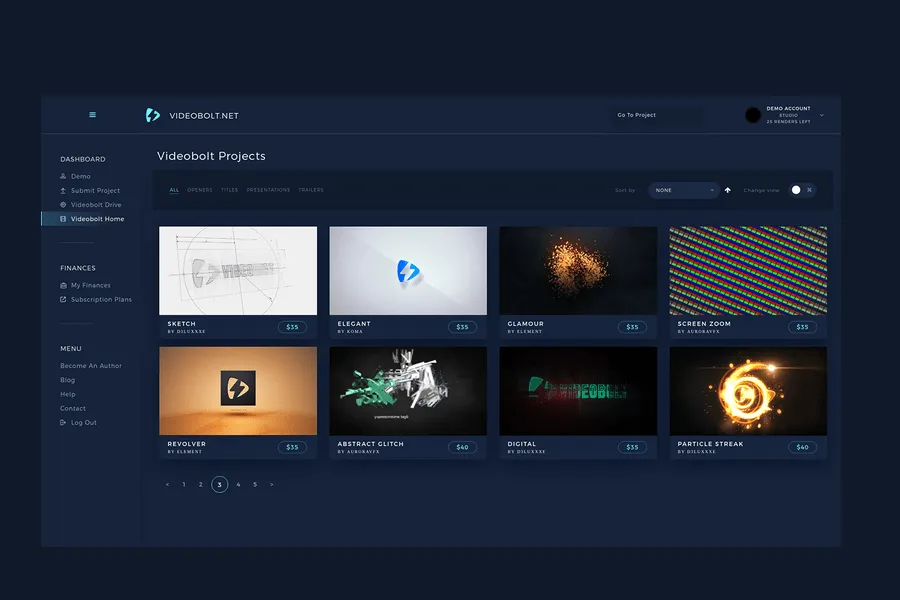Click the ascending sort arrow icon
The height and width of the screenshot is (600, 900).
(728, 189)
